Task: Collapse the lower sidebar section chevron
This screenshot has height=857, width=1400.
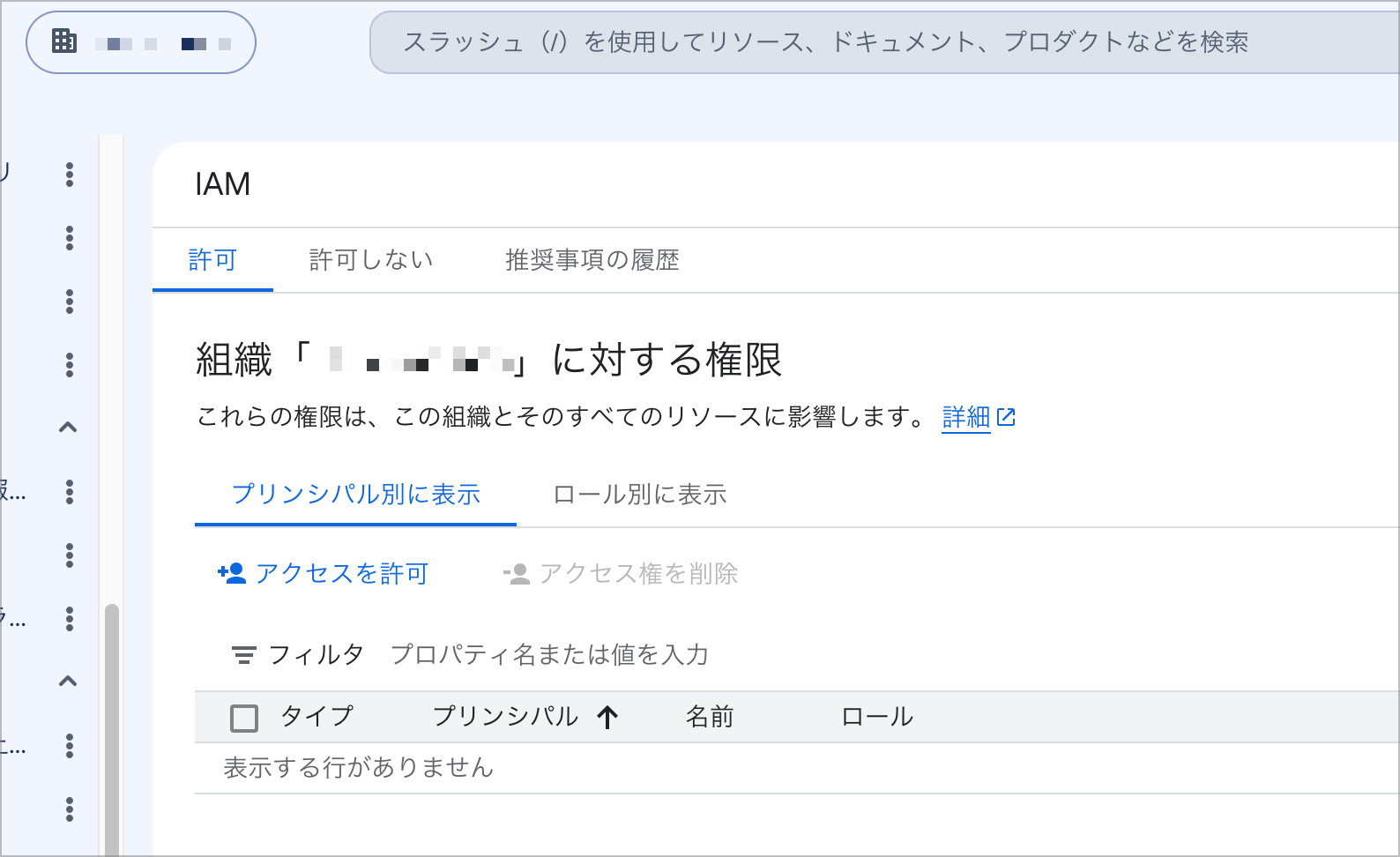Action: (68, 682)
